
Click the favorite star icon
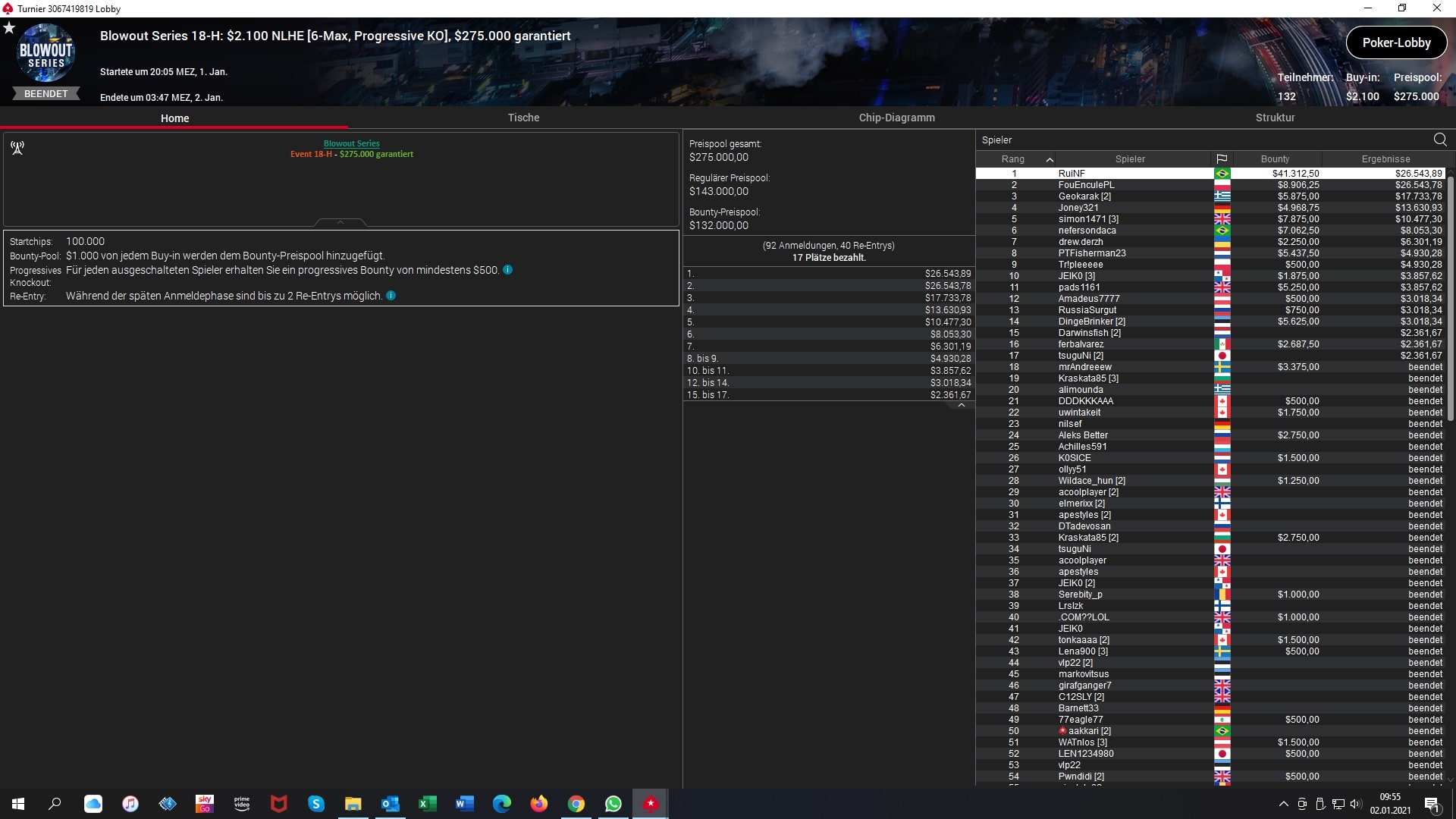click(9, 28)
